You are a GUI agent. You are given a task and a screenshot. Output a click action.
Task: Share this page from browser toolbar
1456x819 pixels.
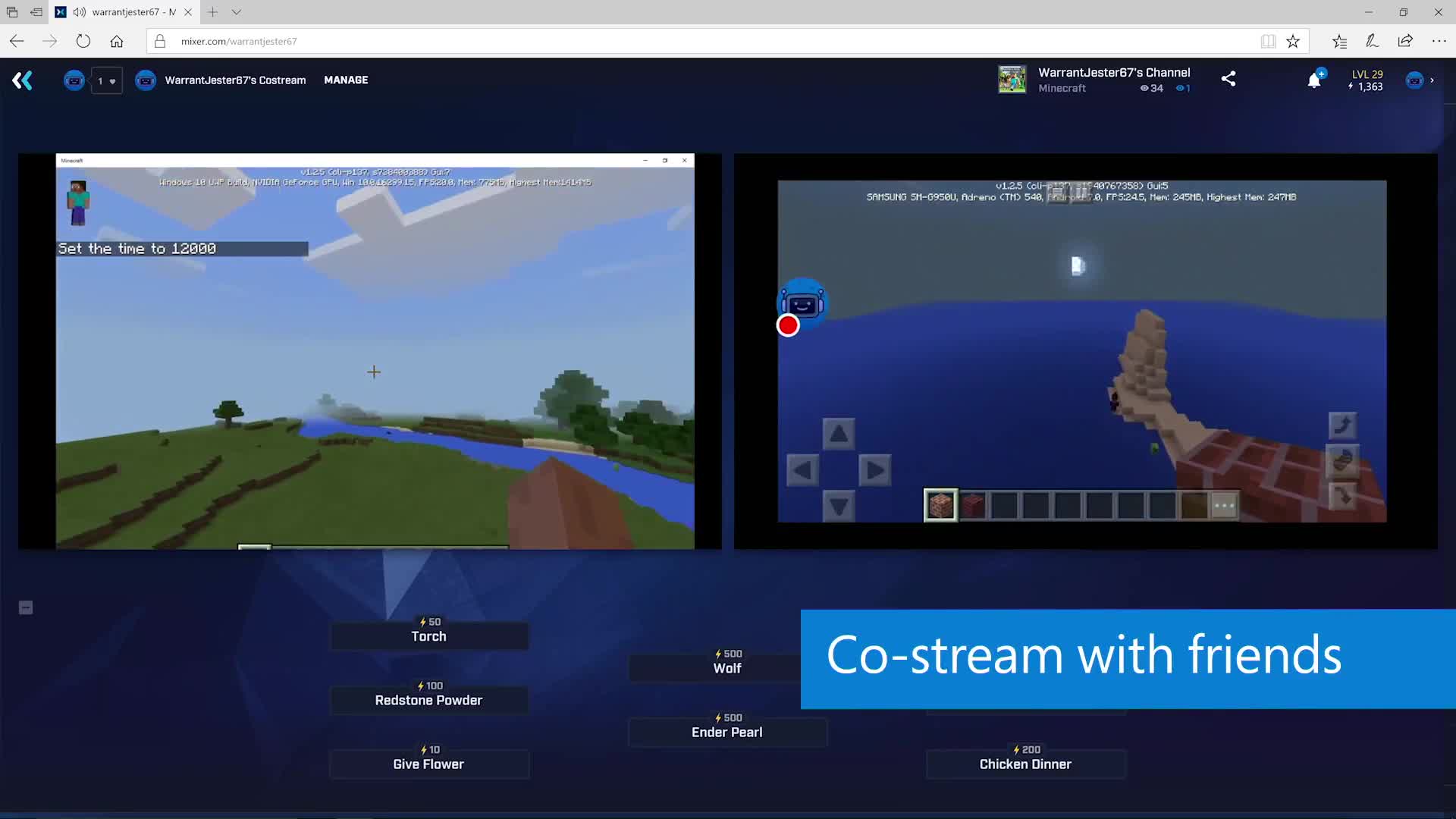[1405, 41]
